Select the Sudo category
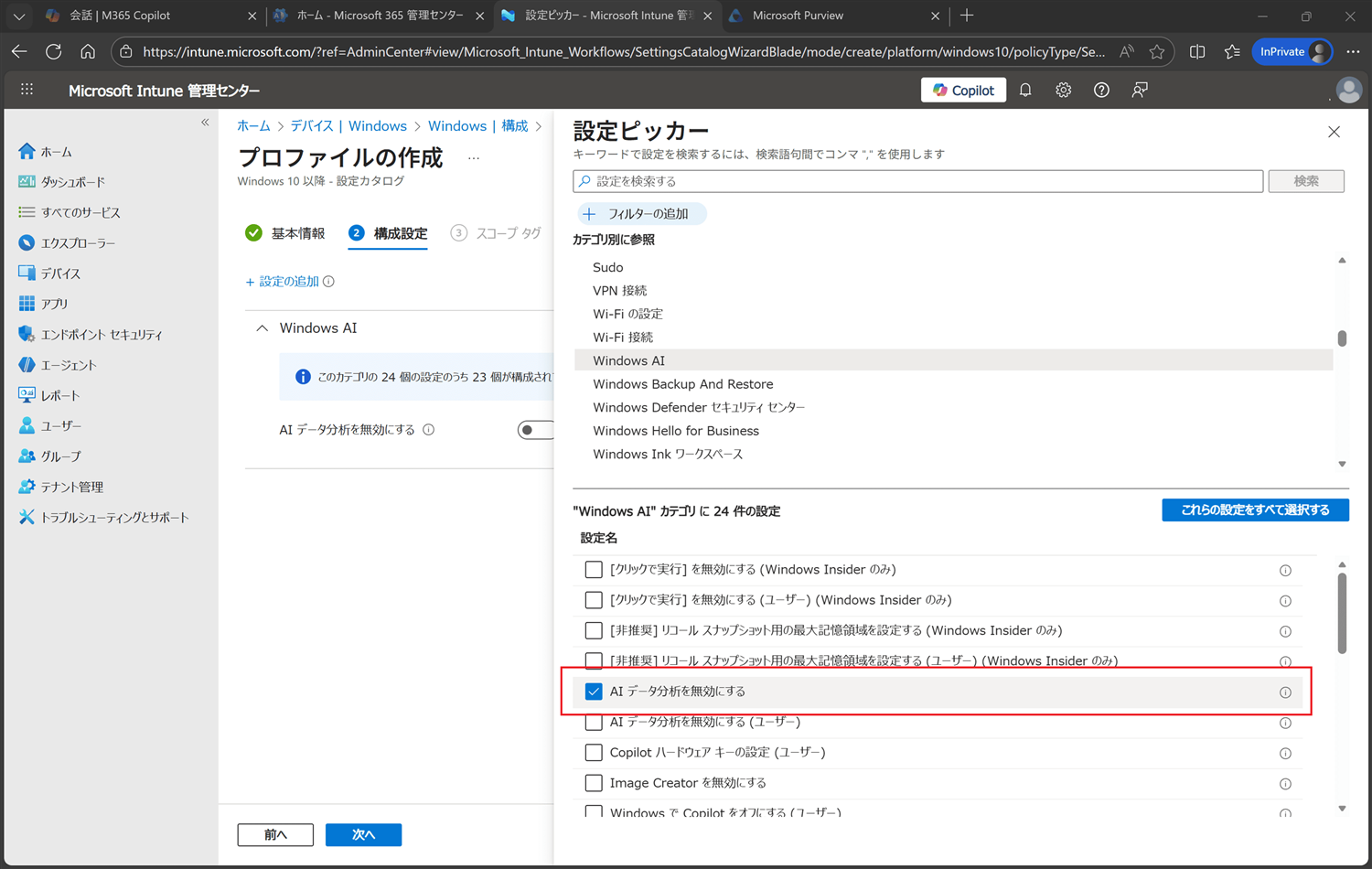Viewport: 1372px width, 869px height. (x=608, y=267)
